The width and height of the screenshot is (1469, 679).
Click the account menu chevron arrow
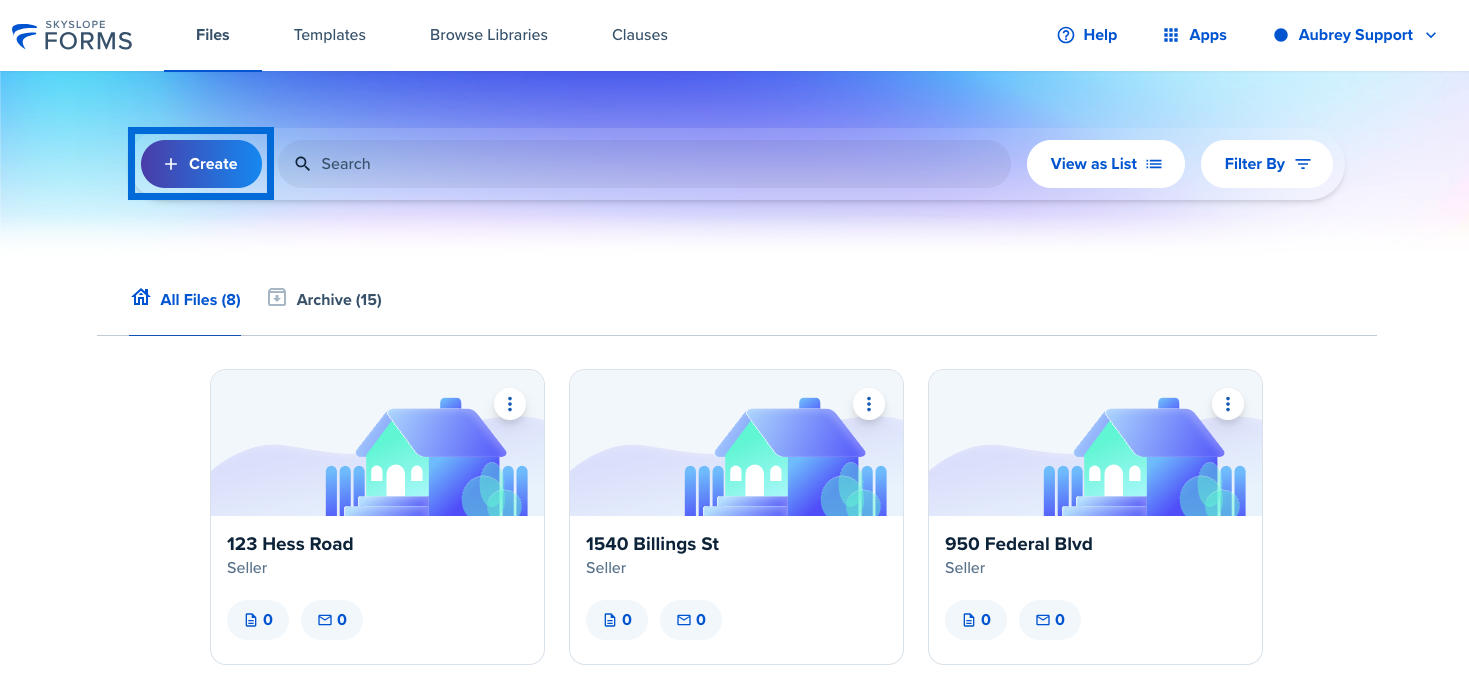pyautogui.click(x=1431, y=35)
